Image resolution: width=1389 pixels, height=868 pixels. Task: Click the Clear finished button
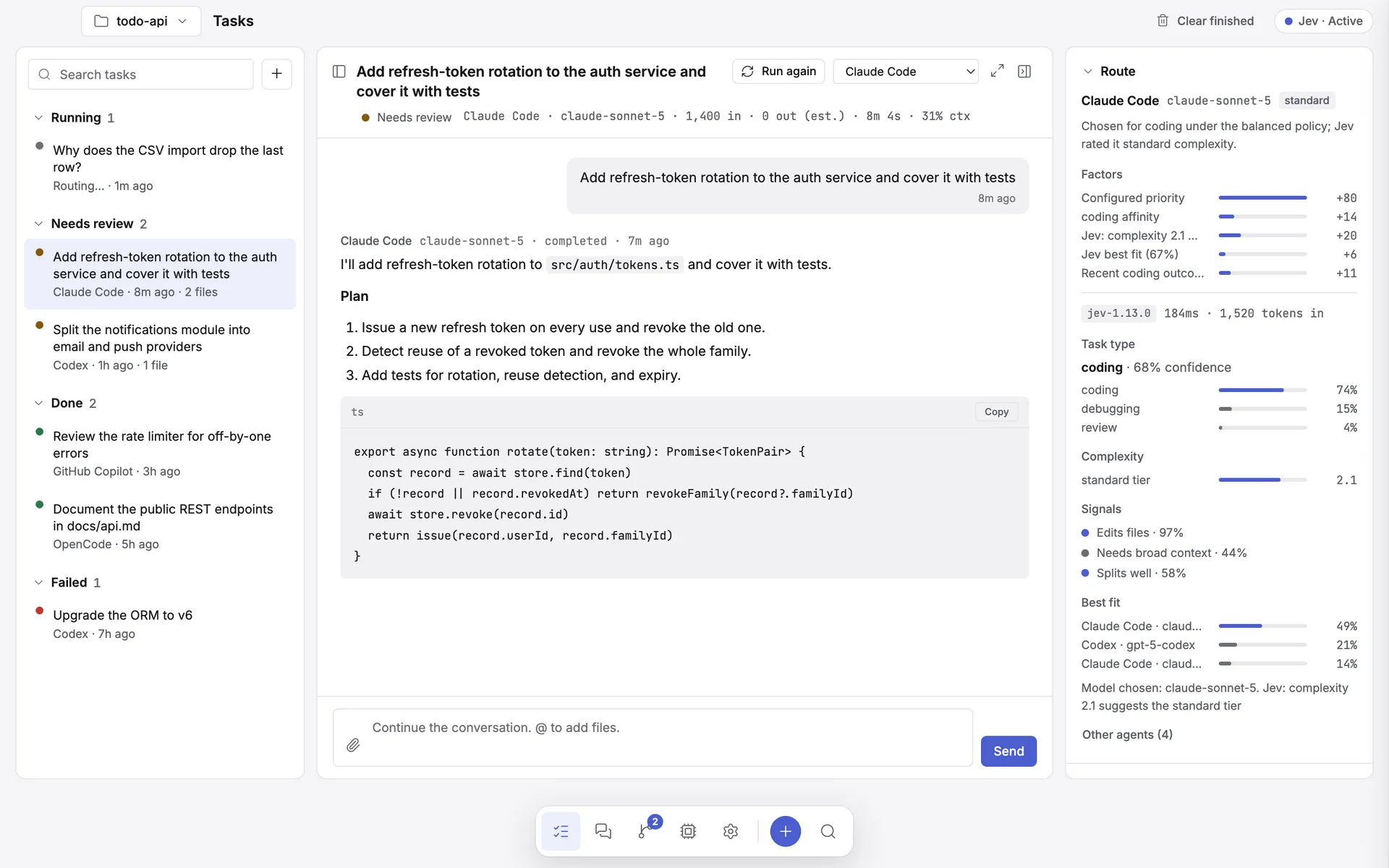(1205, 21)
